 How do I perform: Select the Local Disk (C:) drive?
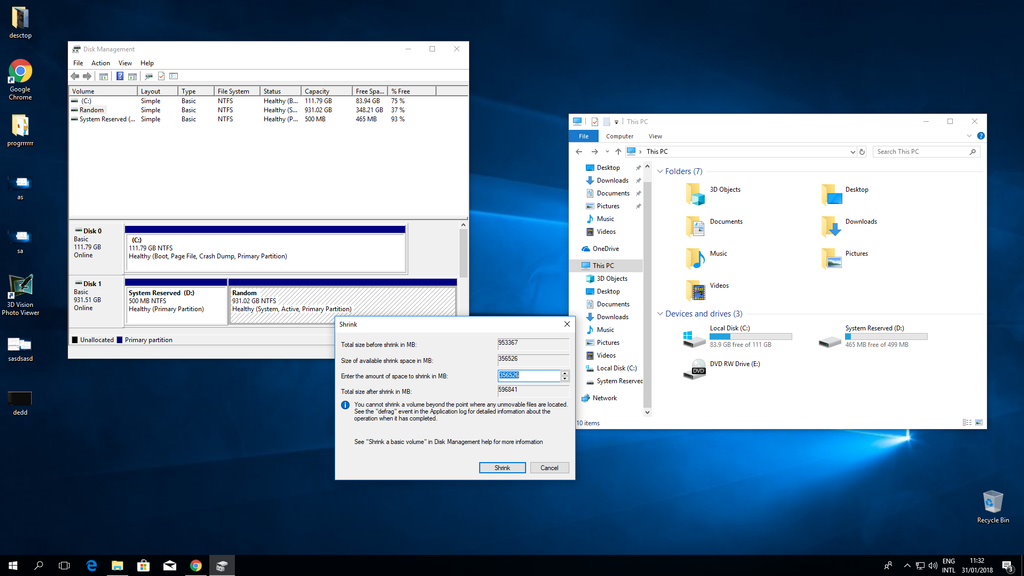[x=738, y=336]
